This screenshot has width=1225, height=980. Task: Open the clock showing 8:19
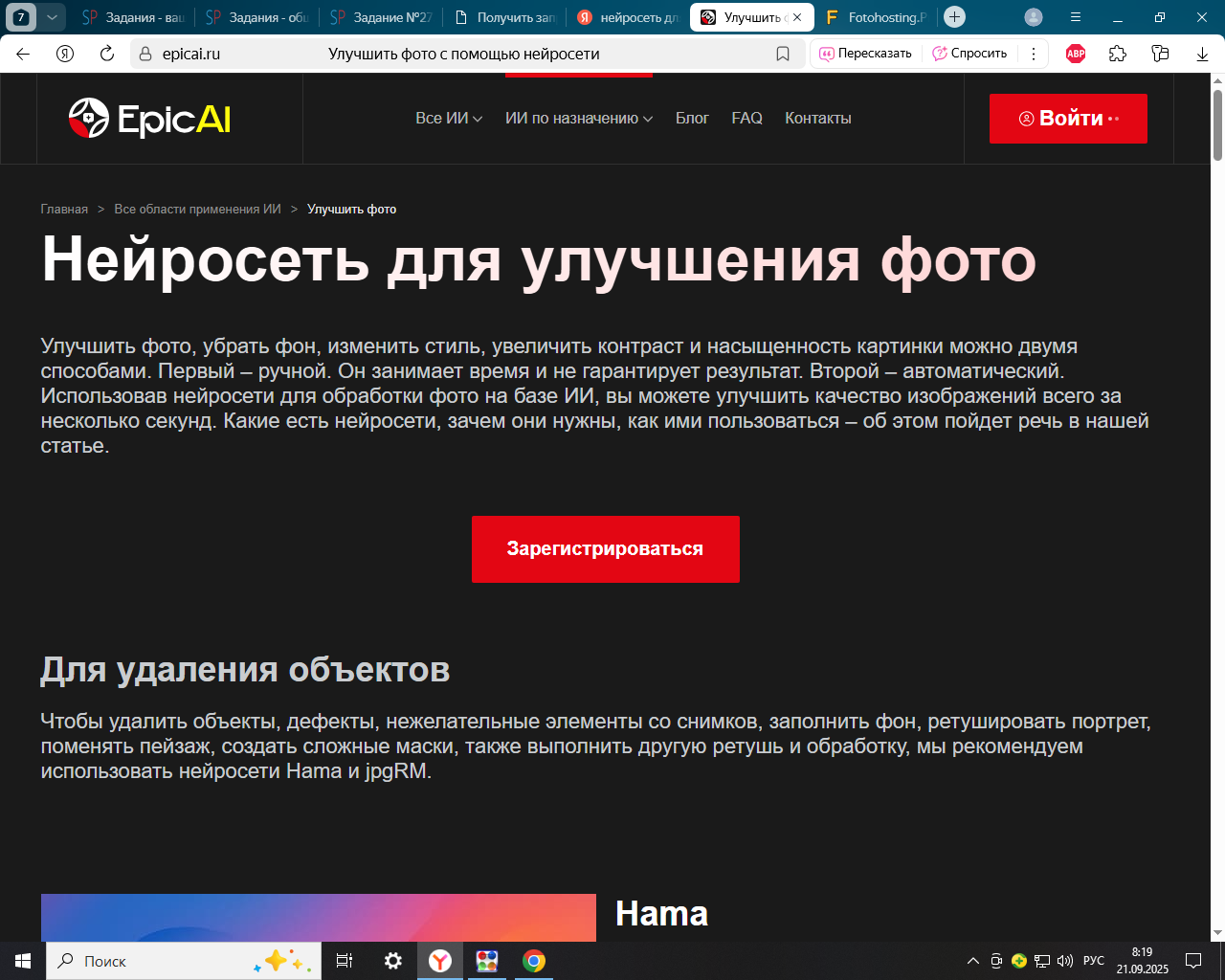click(1142, 961)
